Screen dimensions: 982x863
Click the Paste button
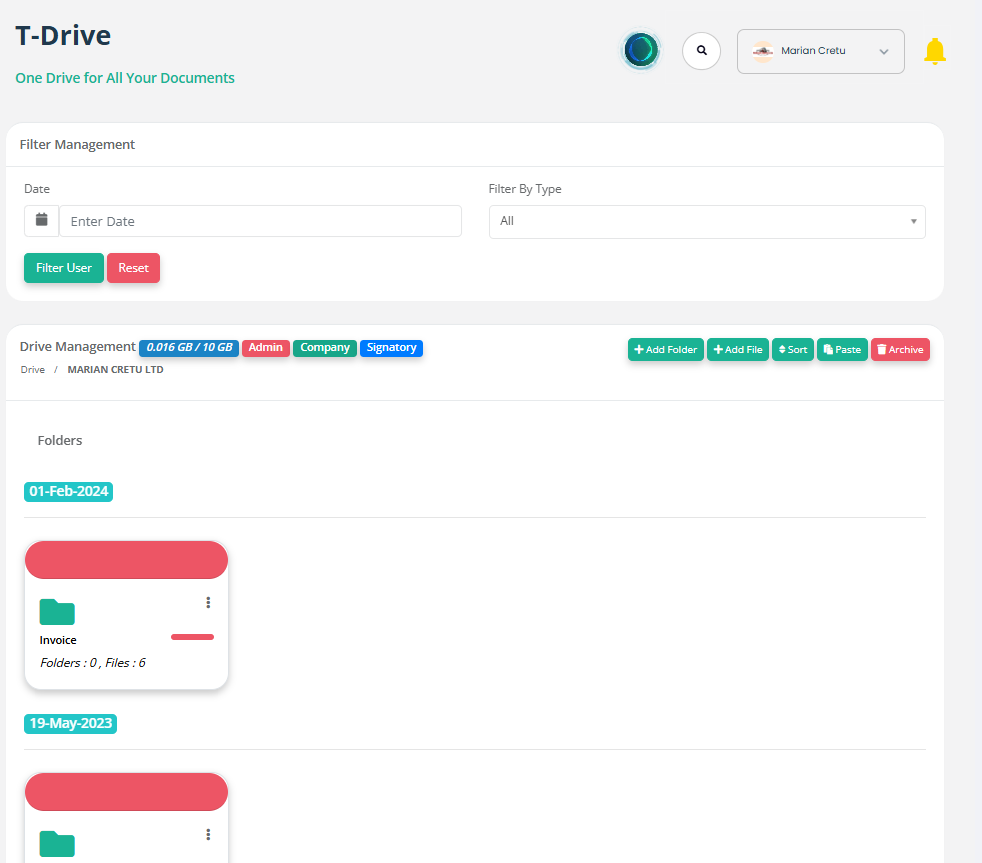pyautogui.click(x=842, y=350)
